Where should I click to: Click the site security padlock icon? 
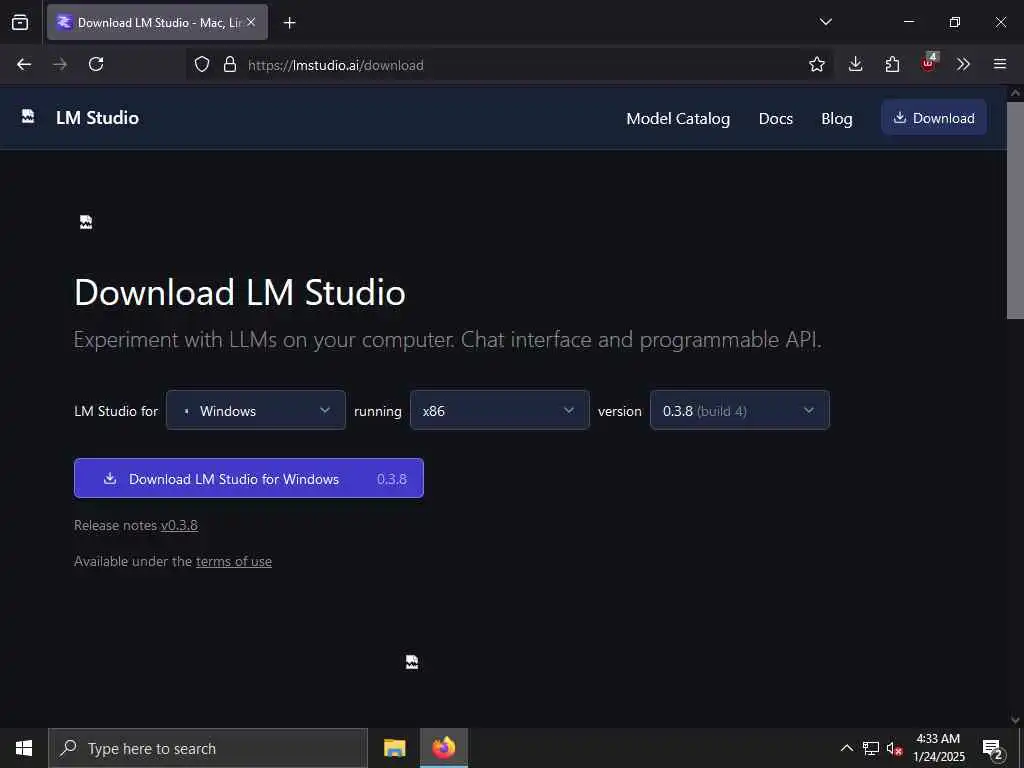tap(229, 64)
